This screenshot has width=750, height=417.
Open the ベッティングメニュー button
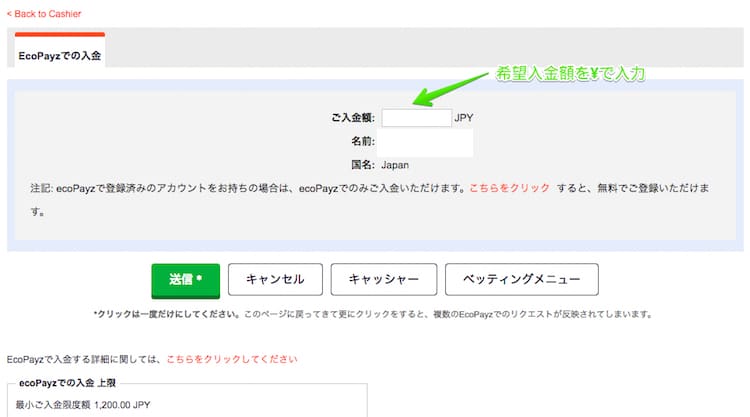pyautogui.click(x=521, y=279)
